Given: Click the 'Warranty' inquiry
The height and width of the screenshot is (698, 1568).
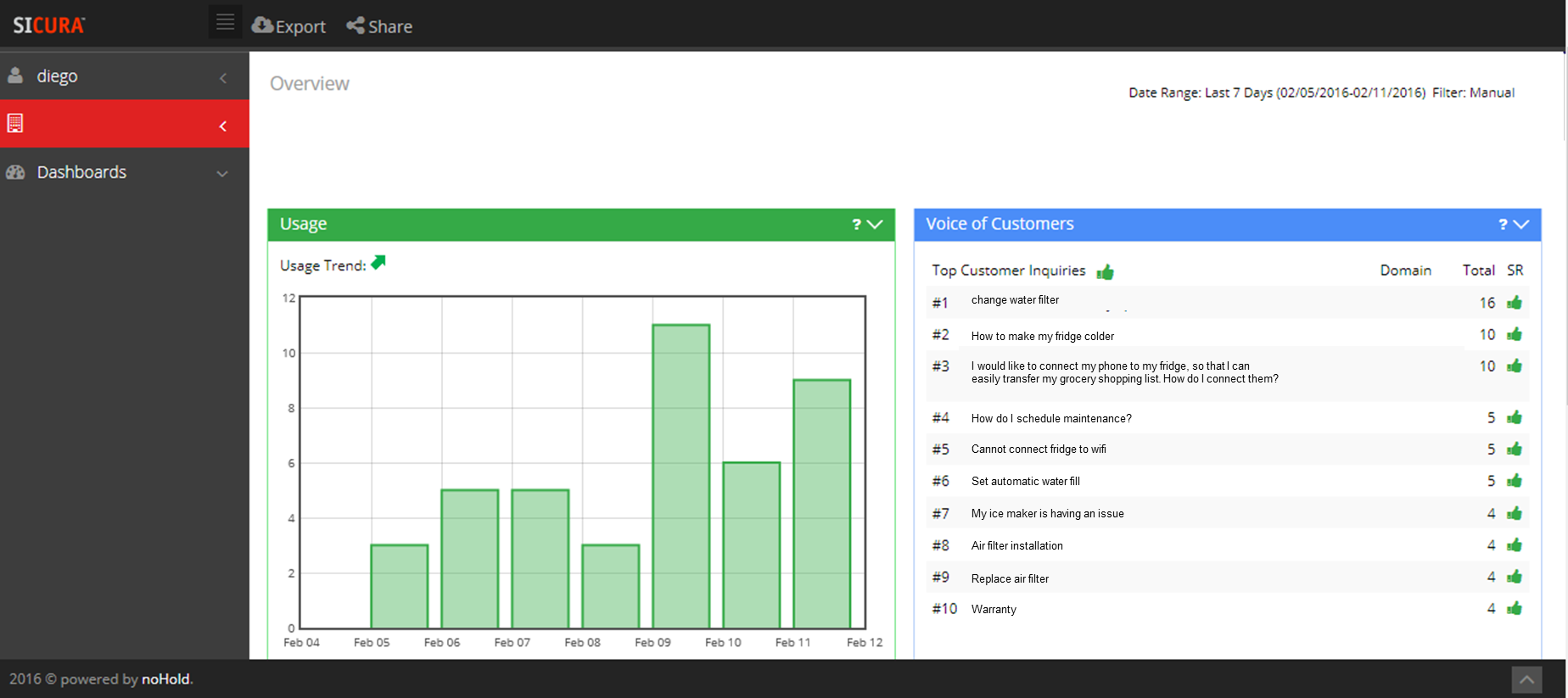Looking at the screenshot, I should pos(994,610).
